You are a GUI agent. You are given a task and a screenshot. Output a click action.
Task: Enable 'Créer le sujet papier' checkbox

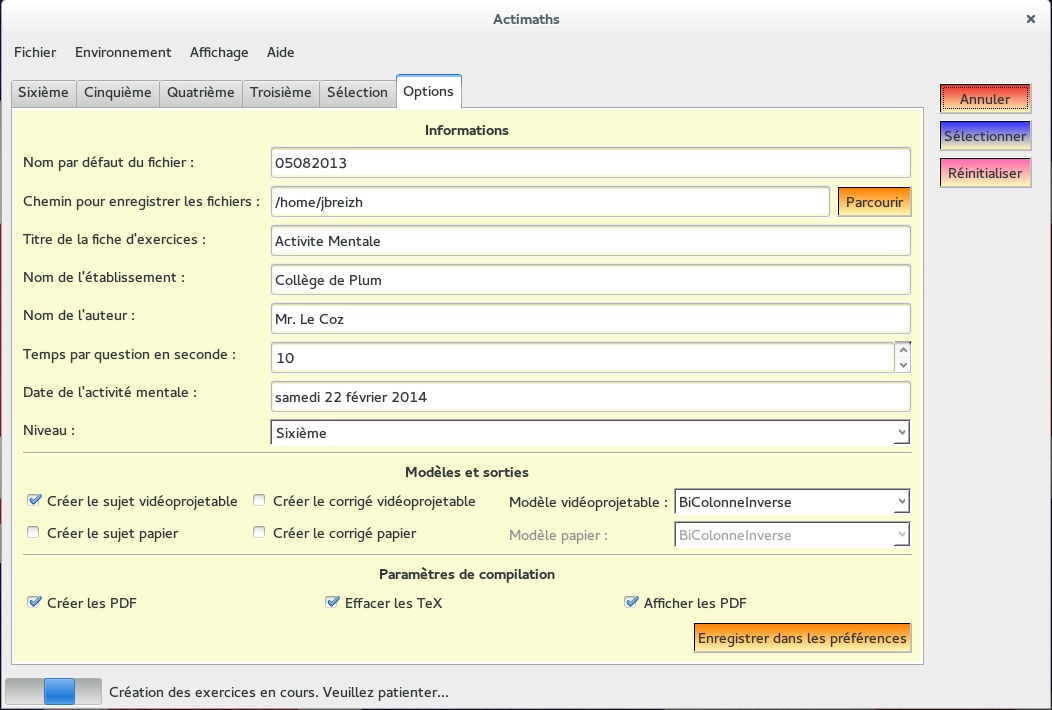pyautogui.click(x=35, y=533)
